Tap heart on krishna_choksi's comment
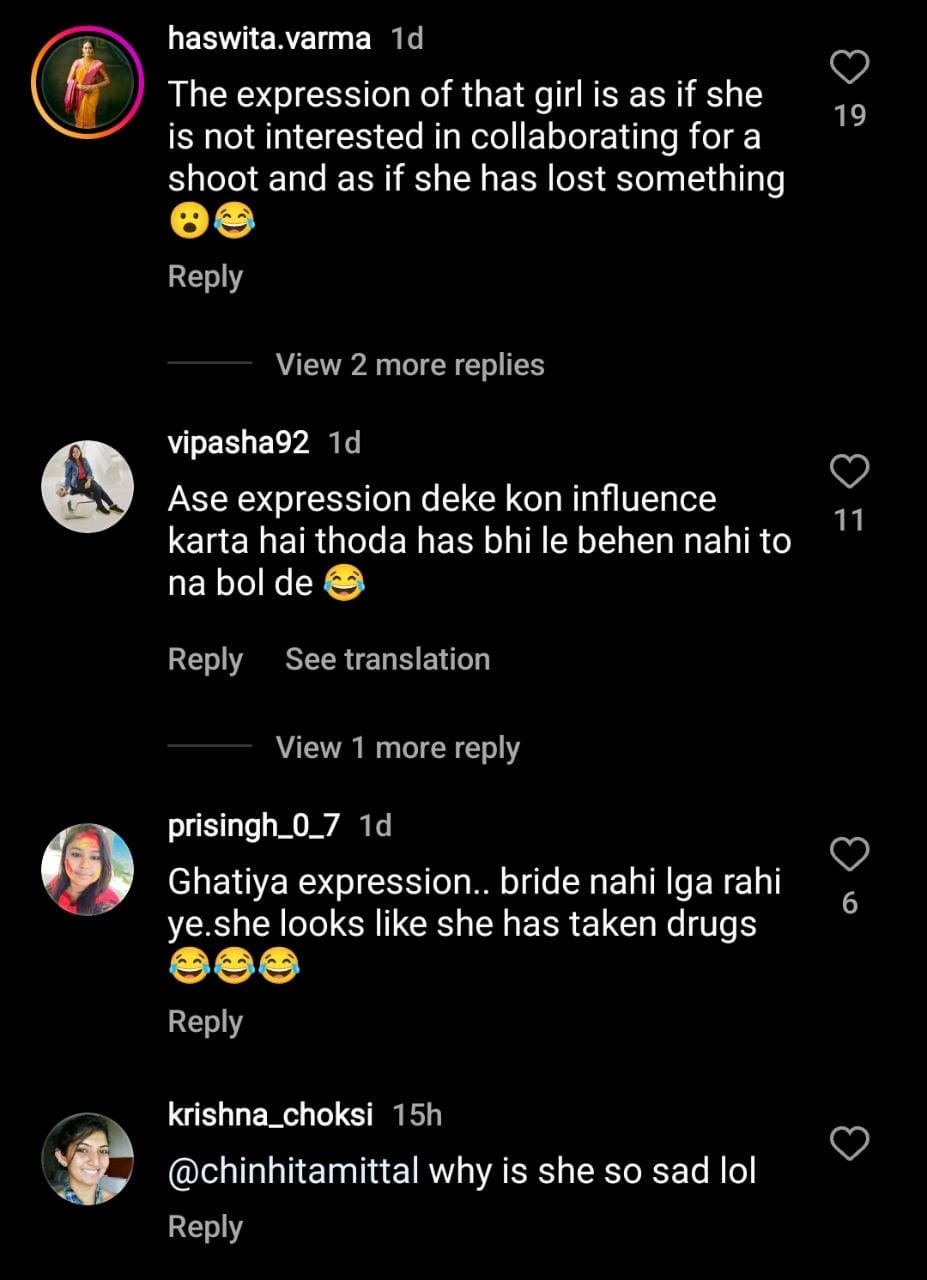This screenshot has height=1280, width=927. pyautogui.click(x=850, y=1143)
